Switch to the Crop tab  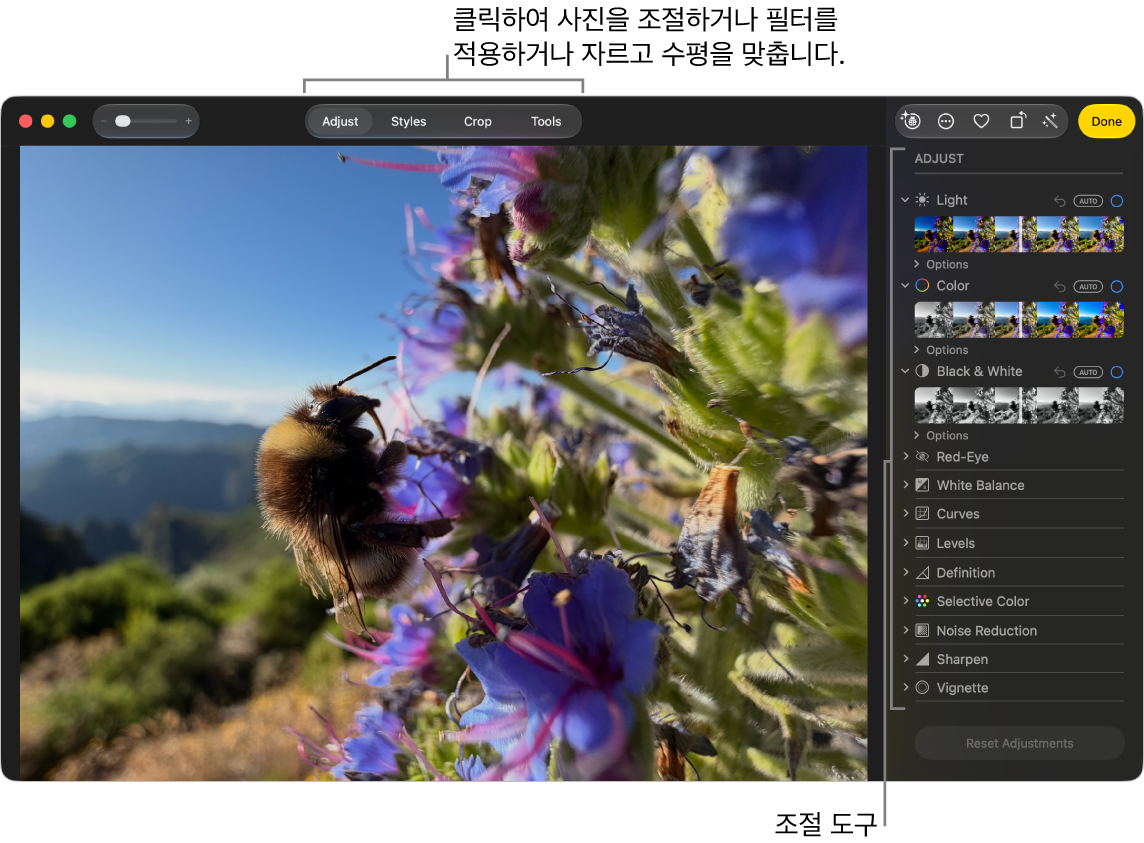(x=478, y=121)
